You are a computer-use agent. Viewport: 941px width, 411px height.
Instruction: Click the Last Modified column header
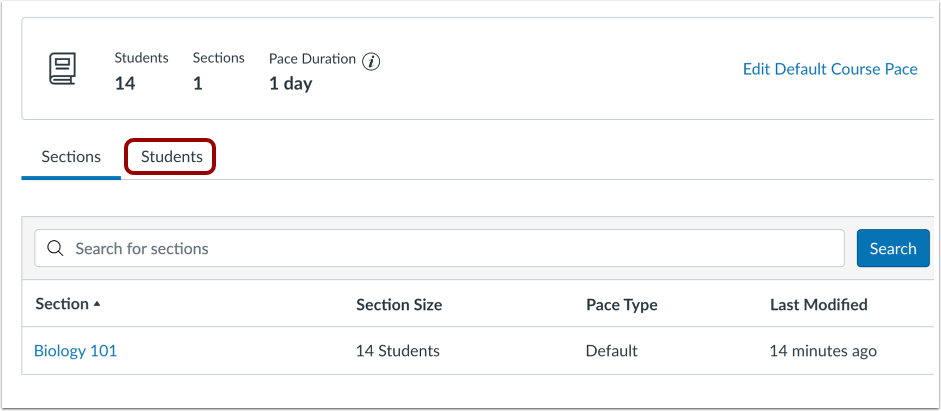coord(818,304)
